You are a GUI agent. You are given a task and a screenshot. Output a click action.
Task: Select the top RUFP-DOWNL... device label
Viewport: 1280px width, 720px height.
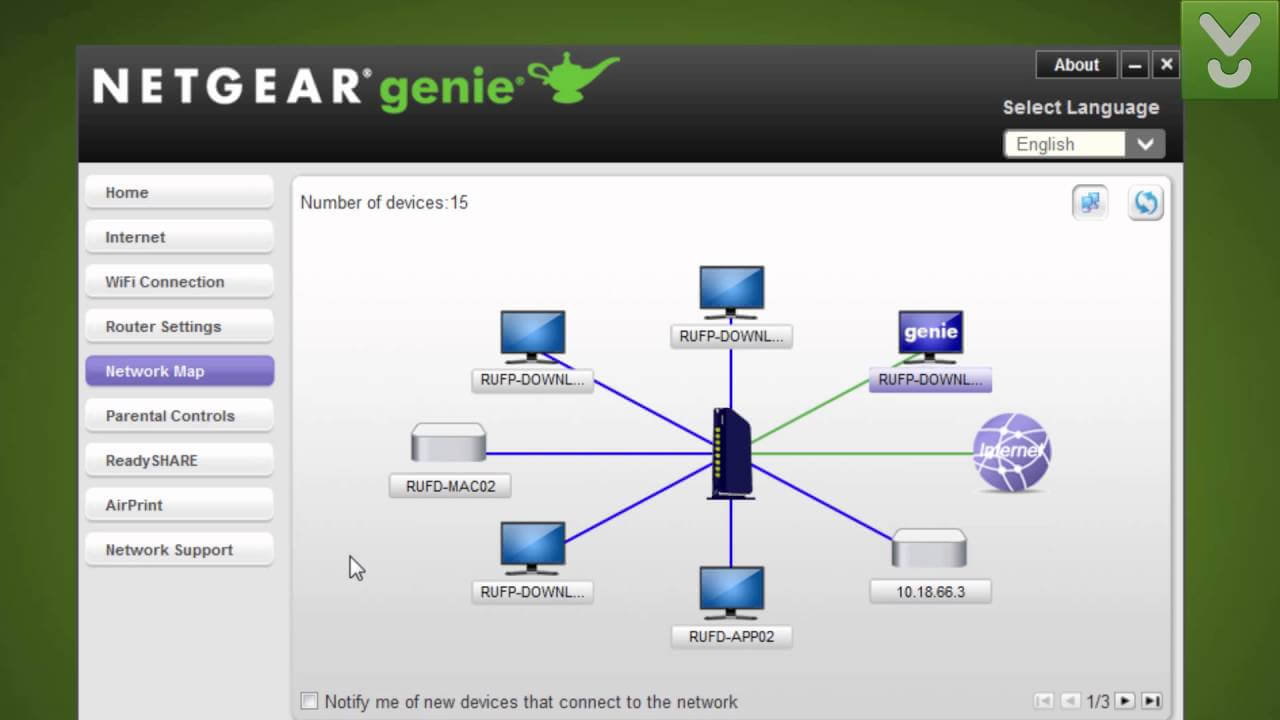[x=731, y=337]
